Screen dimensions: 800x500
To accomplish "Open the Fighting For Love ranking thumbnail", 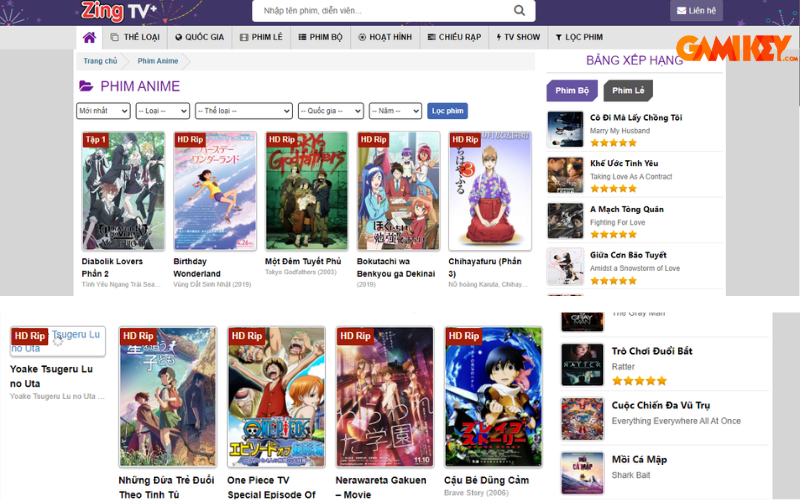I will point(565,221).
